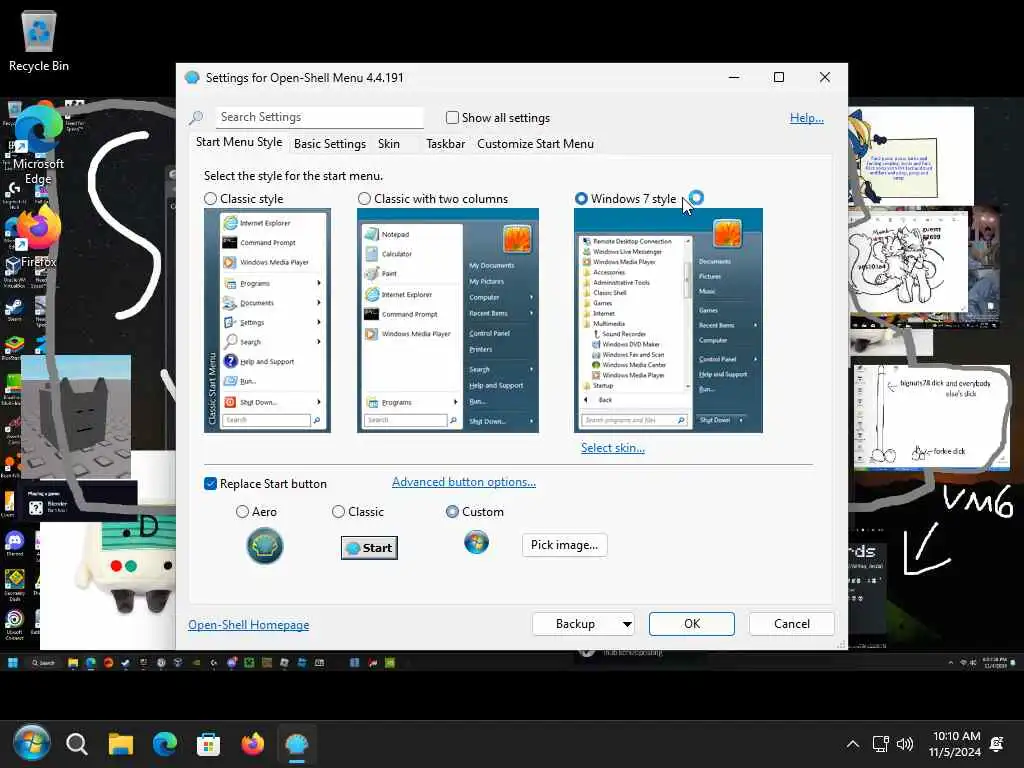Screen dimensions: 1024x768
Task: Choose Custom start button radio
Action: click(x=452, y=512)
